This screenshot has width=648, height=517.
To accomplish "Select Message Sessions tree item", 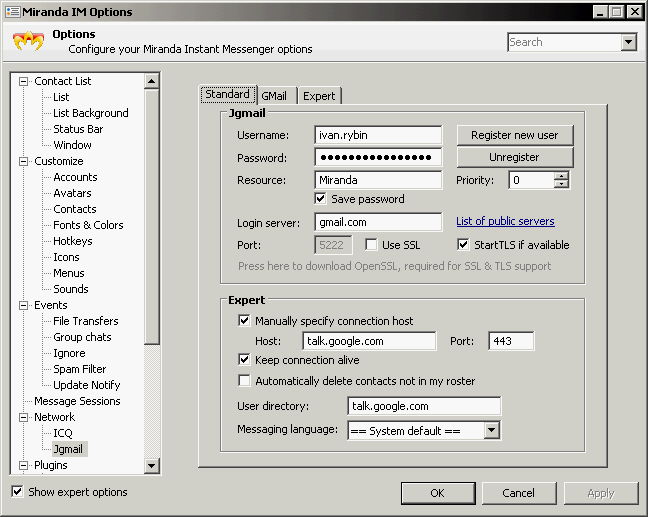I will click(77, 401).
